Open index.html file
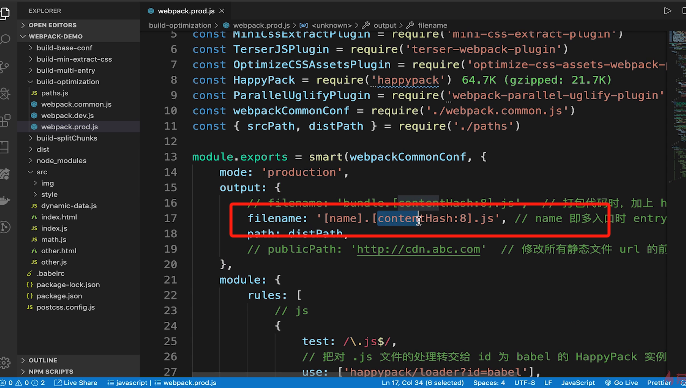 [x=79, y=217]
